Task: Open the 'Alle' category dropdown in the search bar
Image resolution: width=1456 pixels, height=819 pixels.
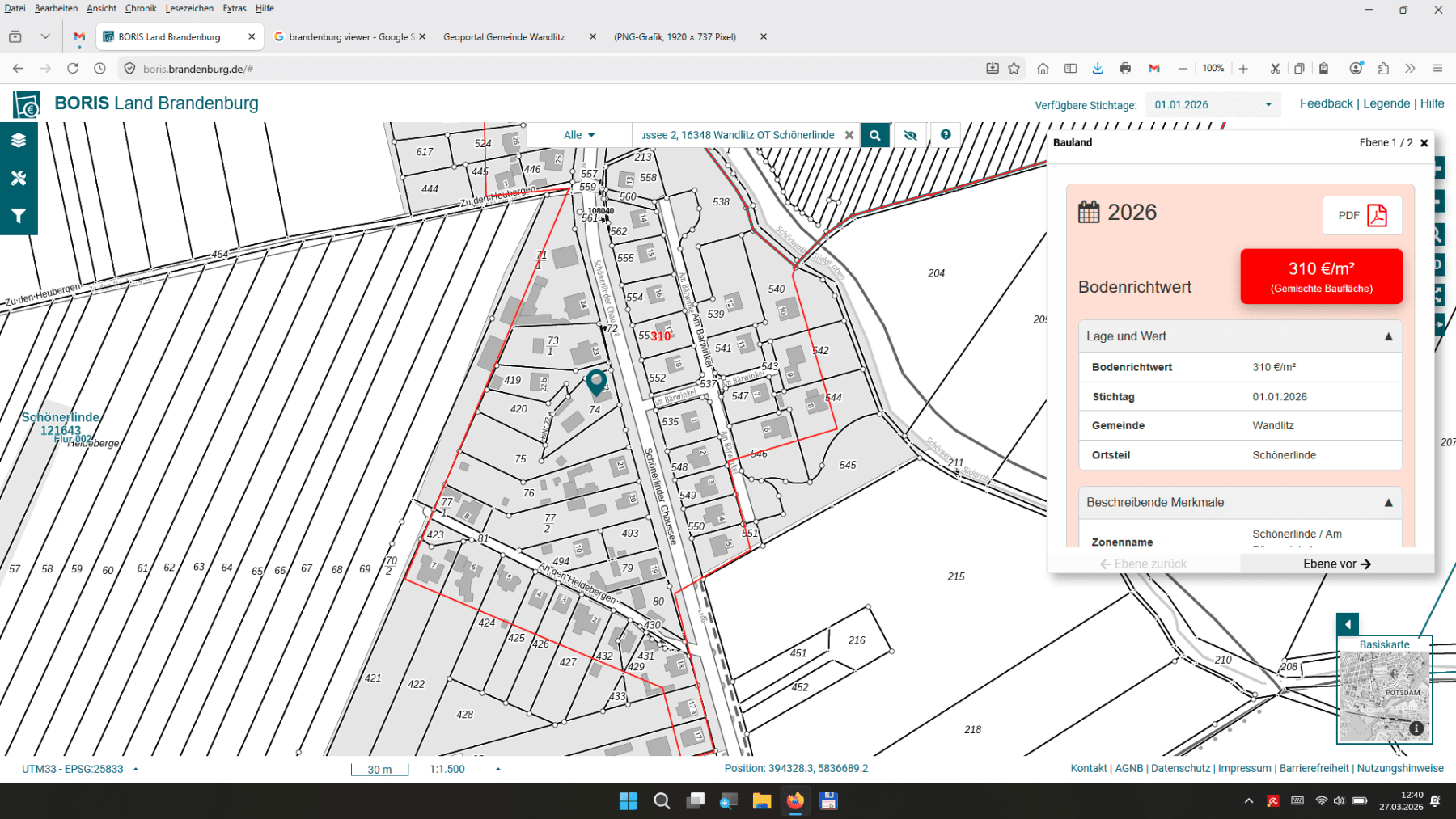Action: pos(578,134)
